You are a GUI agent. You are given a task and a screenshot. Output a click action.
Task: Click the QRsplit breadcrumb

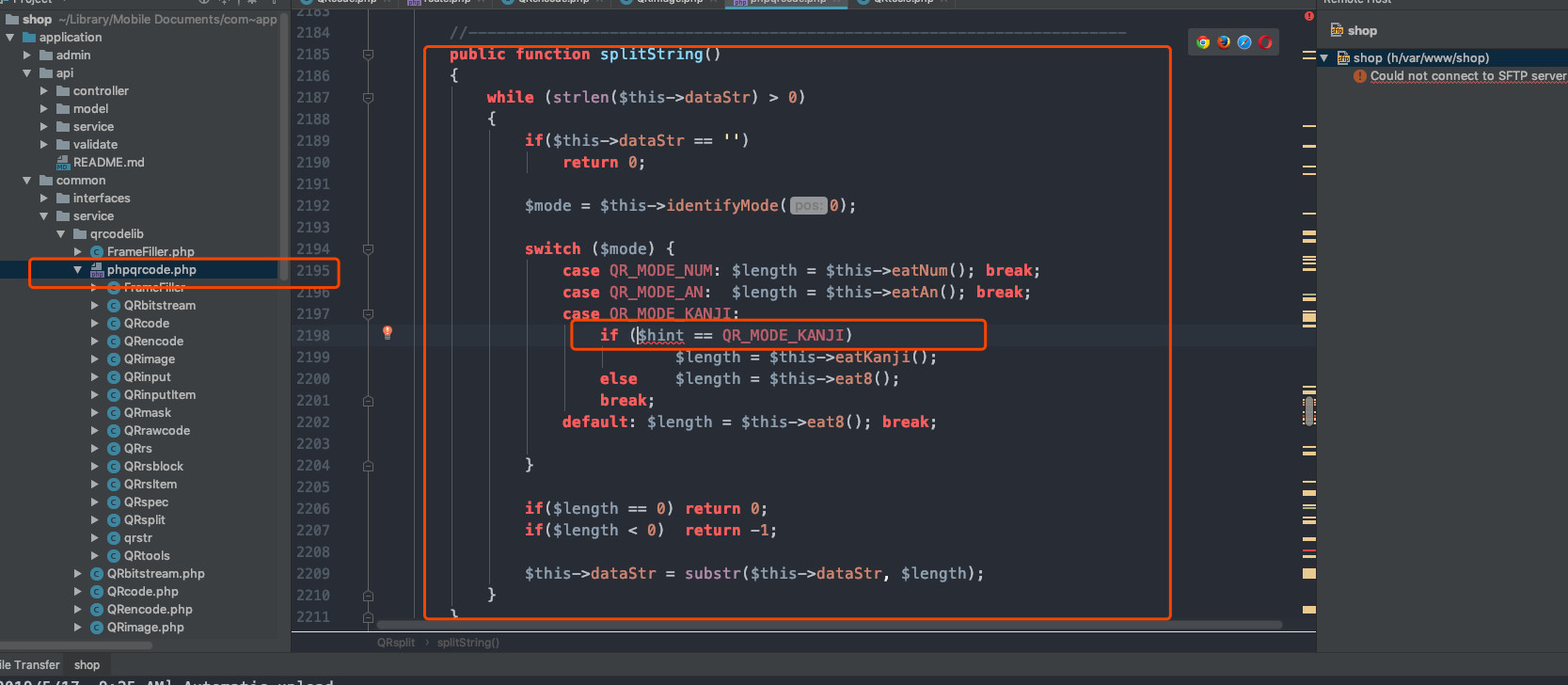click(x=396, y=643)
